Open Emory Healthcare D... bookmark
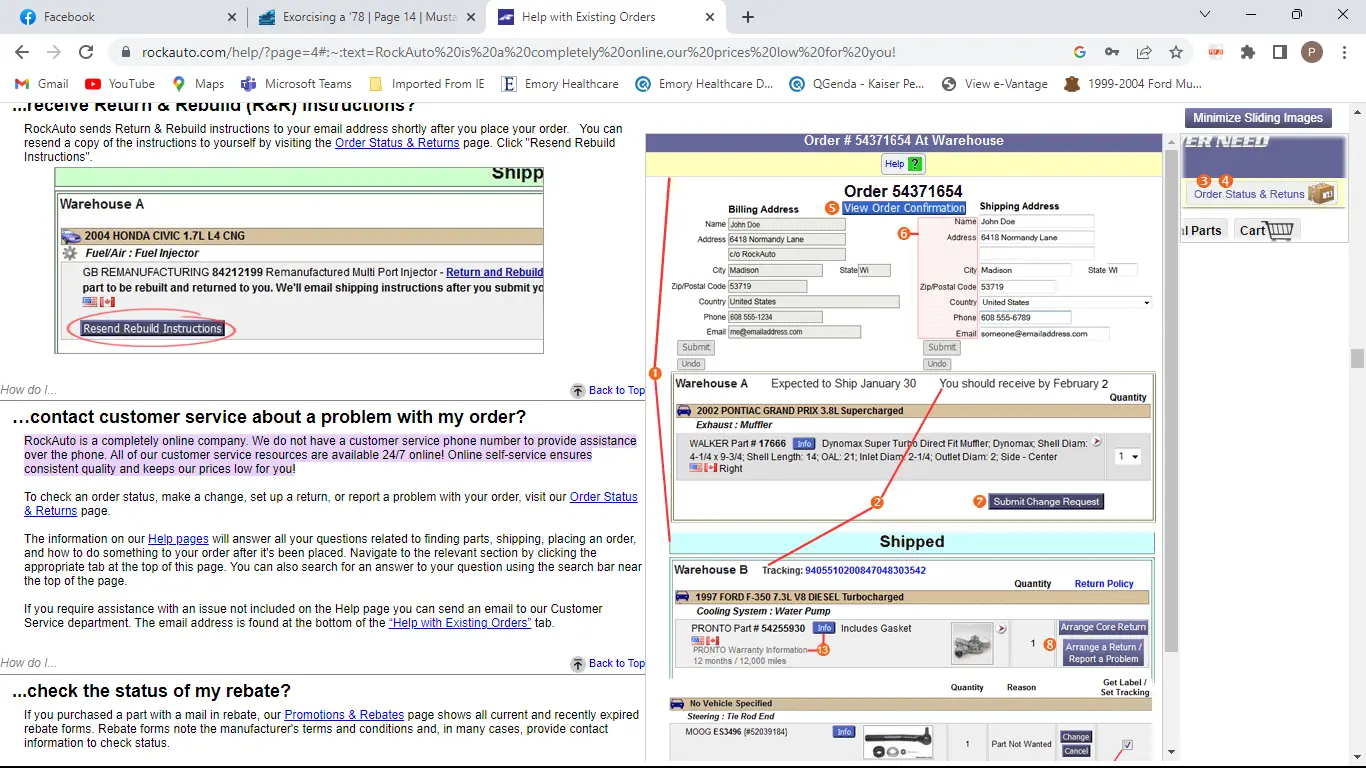1366x768 pixels. point(705,84)
